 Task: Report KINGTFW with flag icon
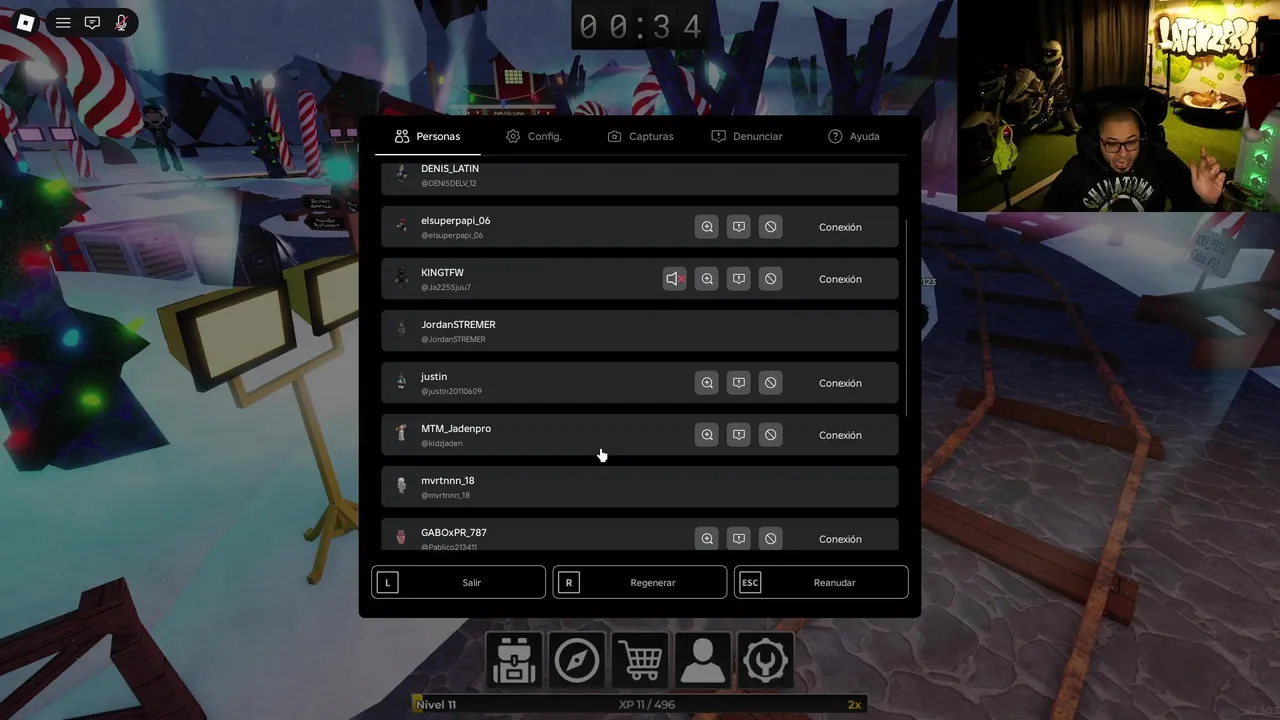(739, 279)
